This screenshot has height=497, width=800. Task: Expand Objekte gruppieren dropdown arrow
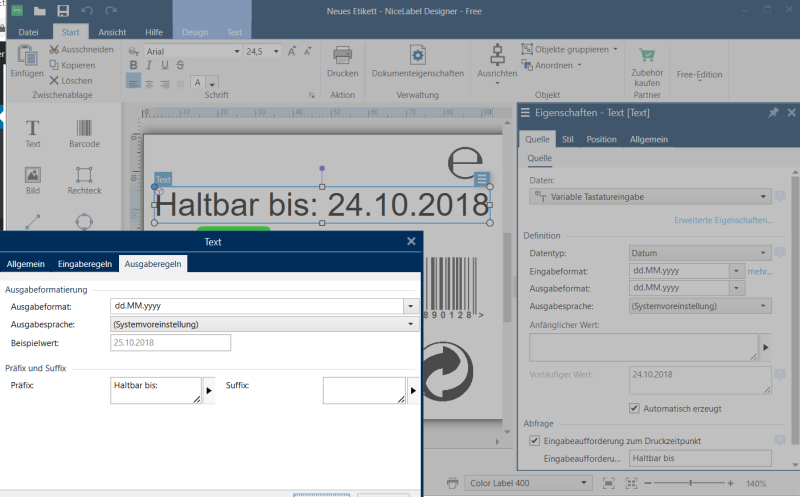615,49
